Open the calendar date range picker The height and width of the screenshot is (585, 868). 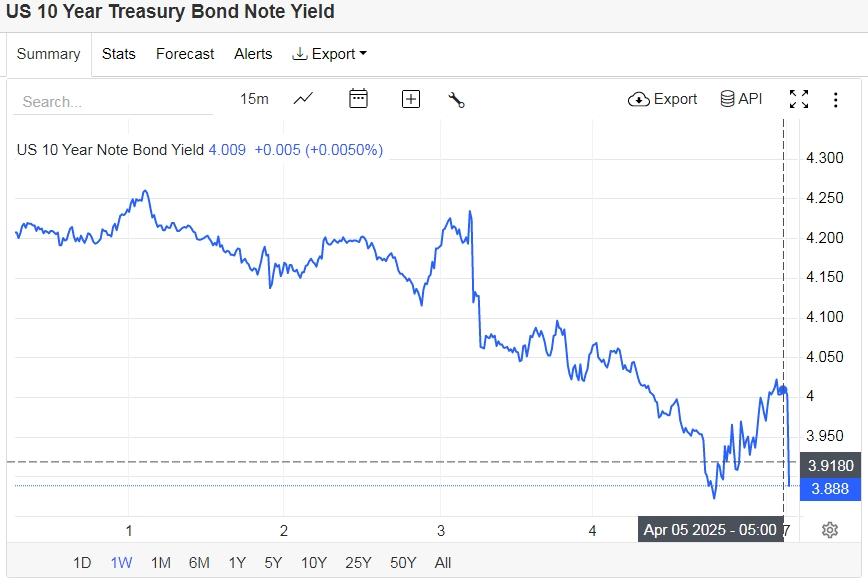pos(358,98)
